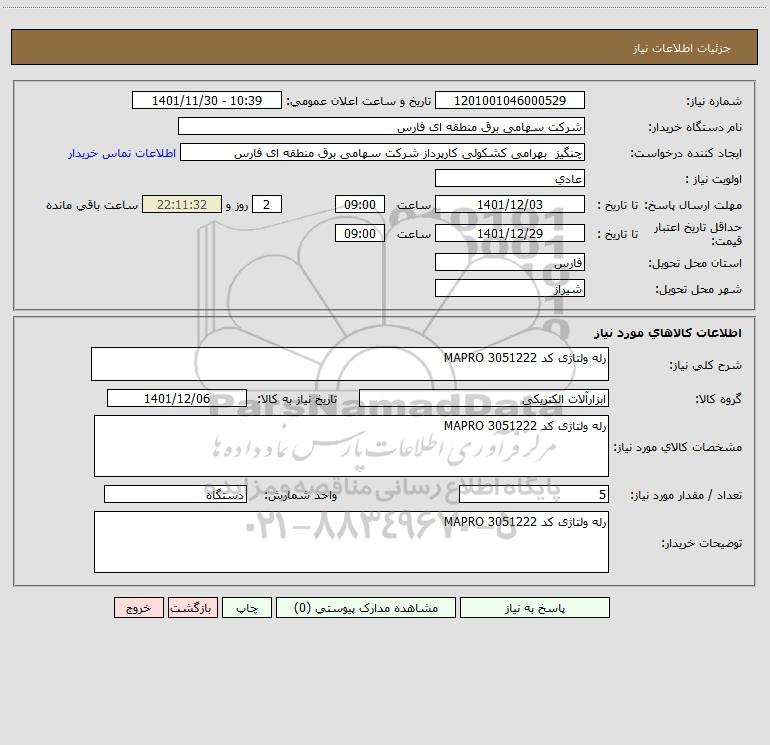Image resolution: width=770 pixels, height=745 pixels.
Task: Click remaining time countdown 22:11:32
Action: coord(182,204)
